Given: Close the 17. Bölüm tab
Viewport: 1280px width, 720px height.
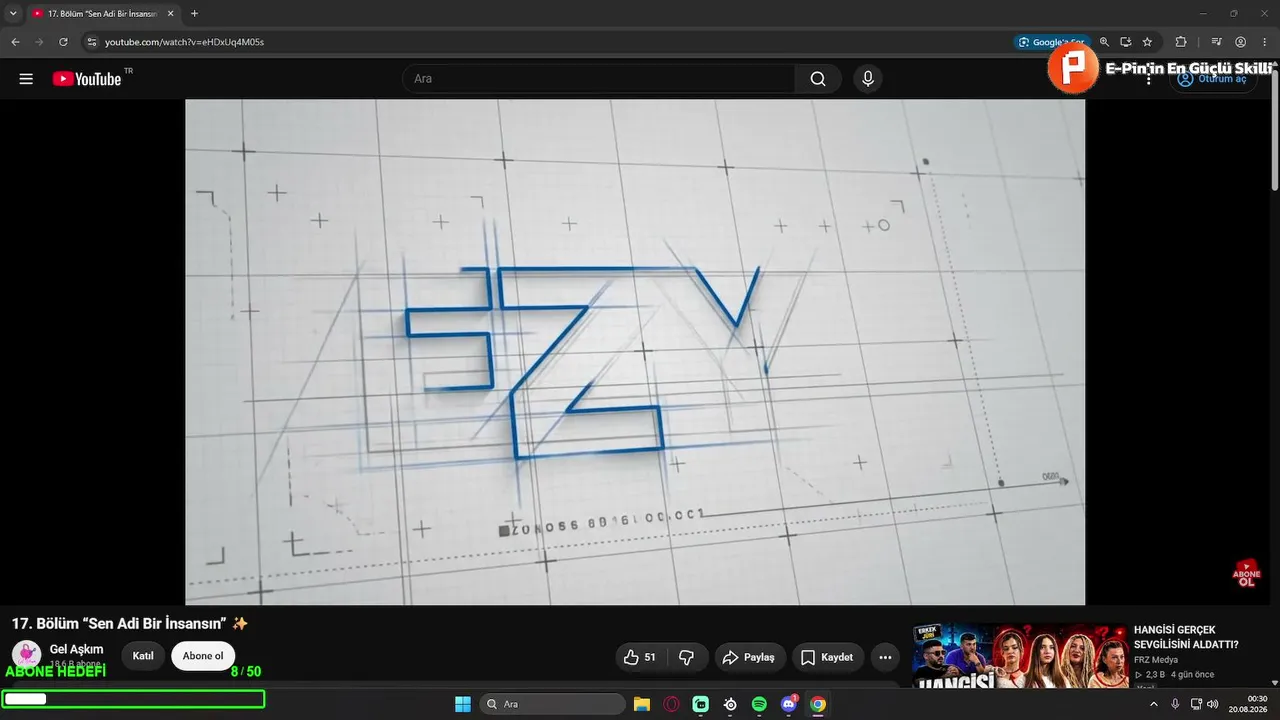Looking at the screenshot, I should [x=170, y=14].
